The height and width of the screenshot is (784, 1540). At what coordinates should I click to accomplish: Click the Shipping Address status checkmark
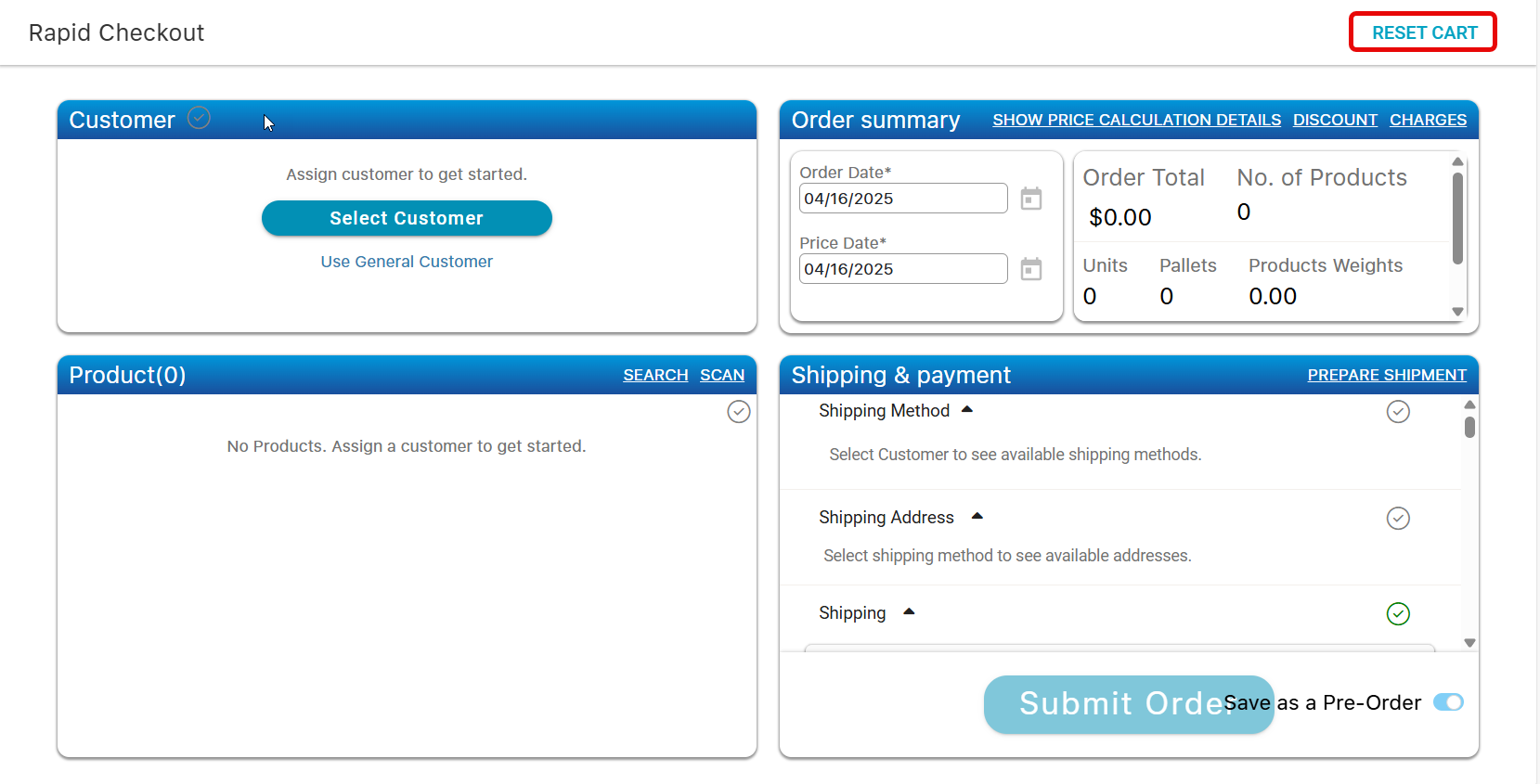point(1397,519)
